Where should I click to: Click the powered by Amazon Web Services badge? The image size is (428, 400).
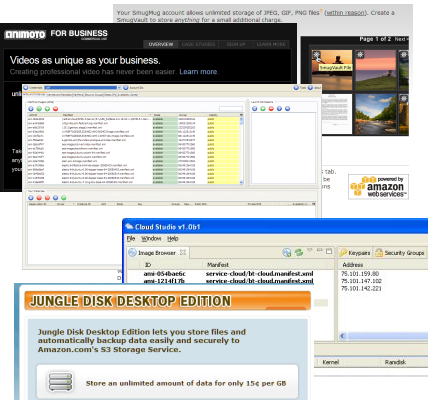pos(378,187)
